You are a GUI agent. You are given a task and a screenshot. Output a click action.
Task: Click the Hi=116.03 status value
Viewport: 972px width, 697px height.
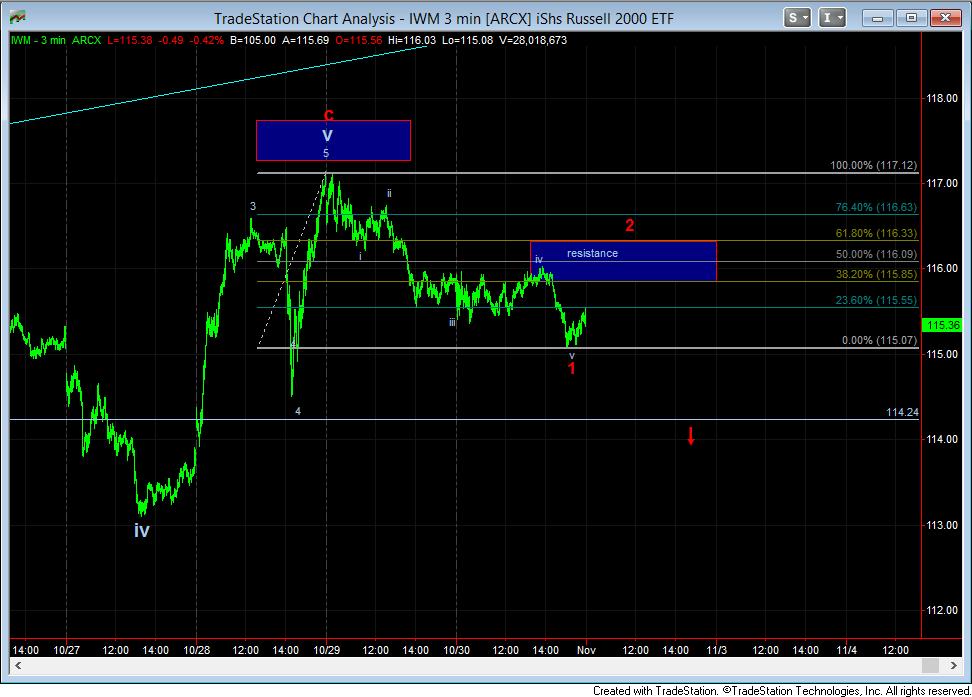point(412,40)
